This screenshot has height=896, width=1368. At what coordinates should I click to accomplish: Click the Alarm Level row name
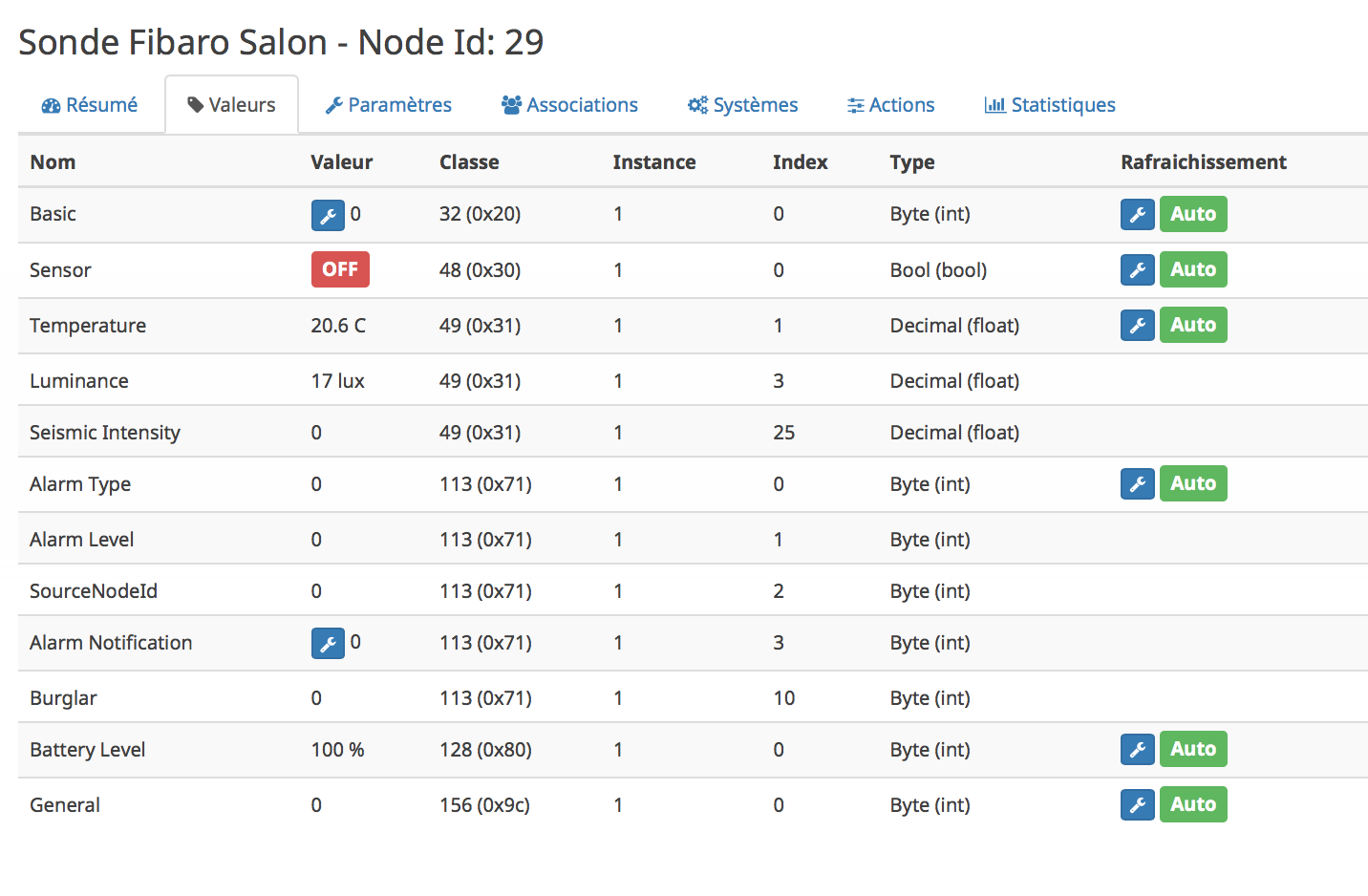point(82,540)
